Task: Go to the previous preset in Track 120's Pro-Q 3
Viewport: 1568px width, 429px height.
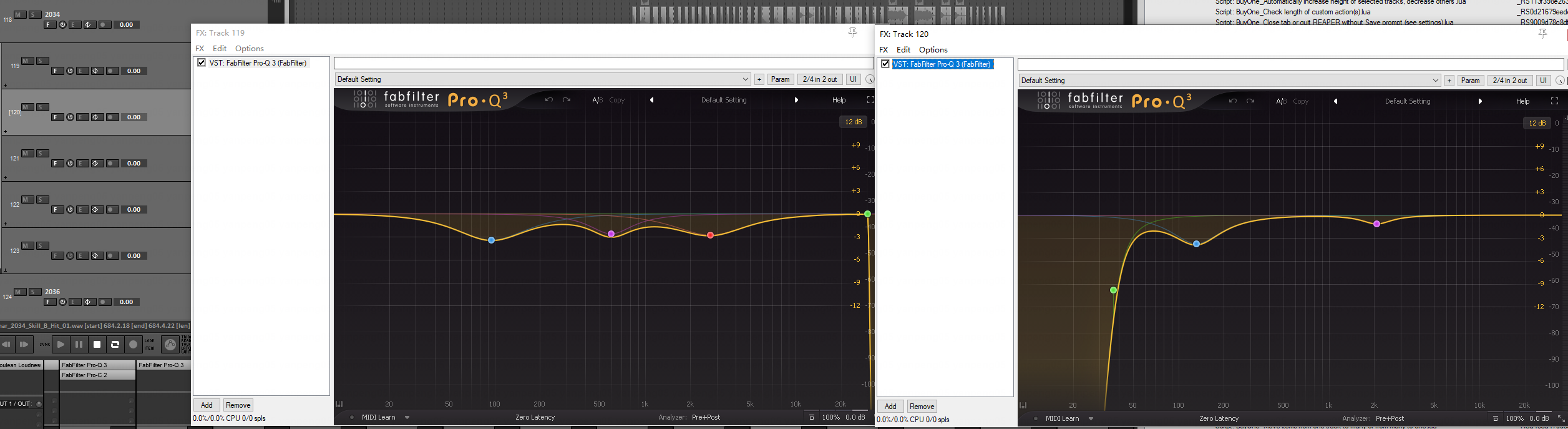Action: click(x=1336, y=101)
